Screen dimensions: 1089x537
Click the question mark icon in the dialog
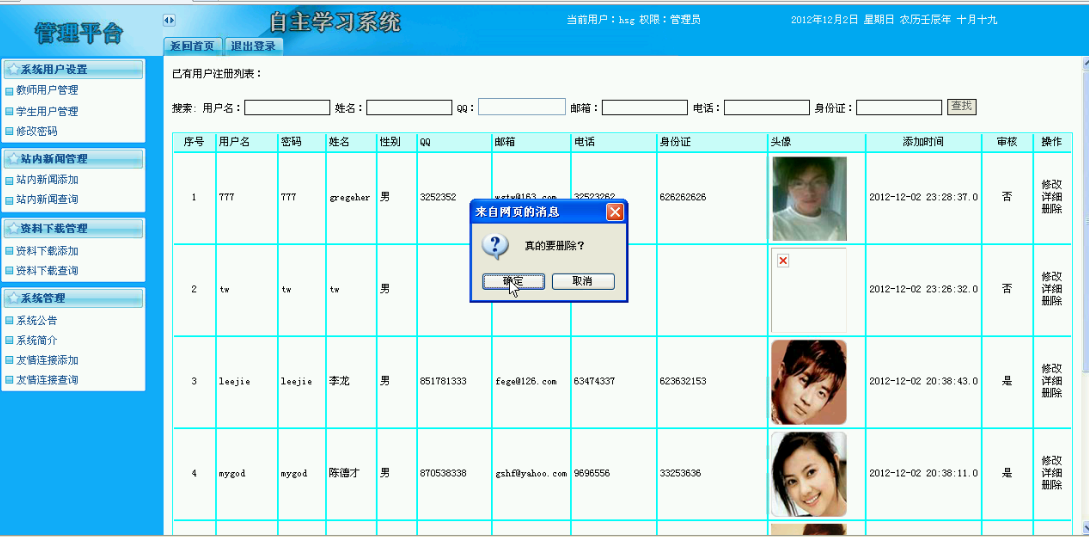[494, 246]
